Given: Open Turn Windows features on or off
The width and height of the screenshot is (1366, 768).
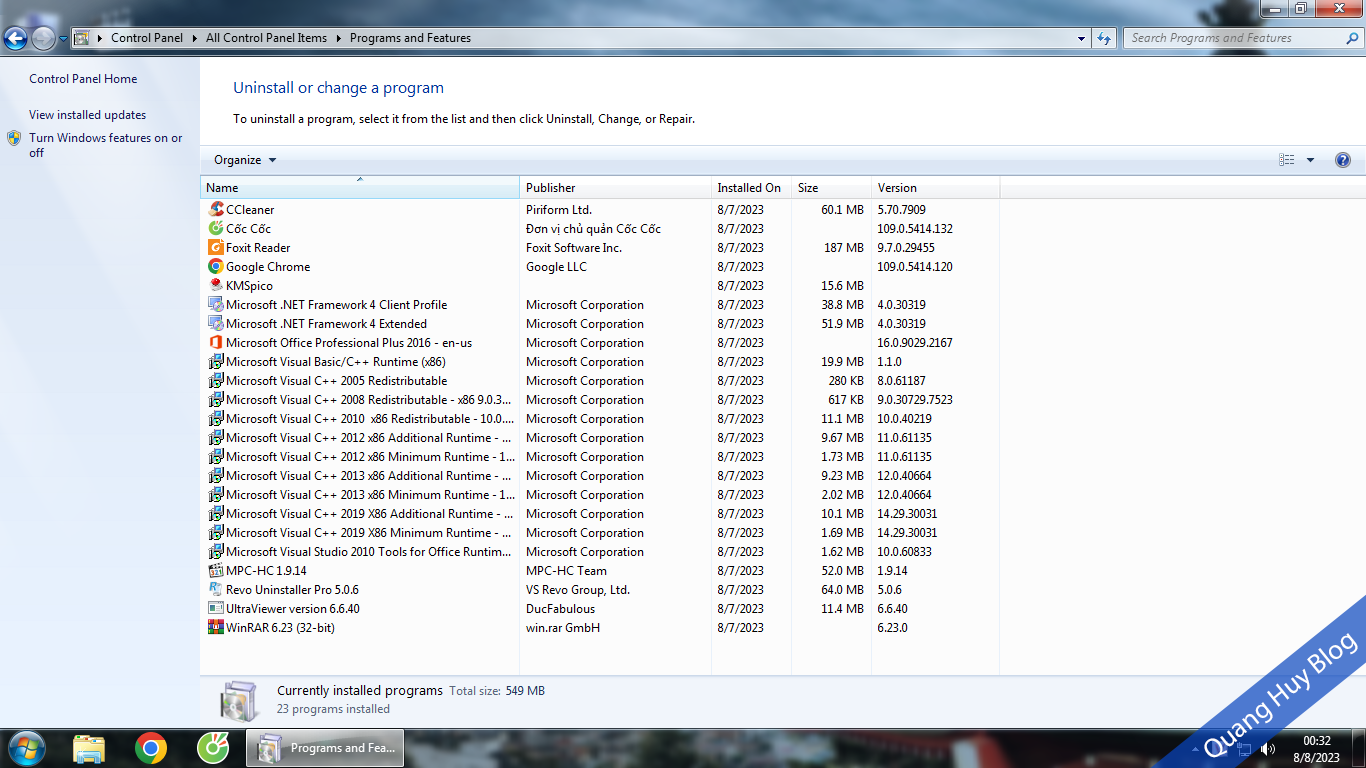Looking at the screenshot, I should tap(105, 145).
